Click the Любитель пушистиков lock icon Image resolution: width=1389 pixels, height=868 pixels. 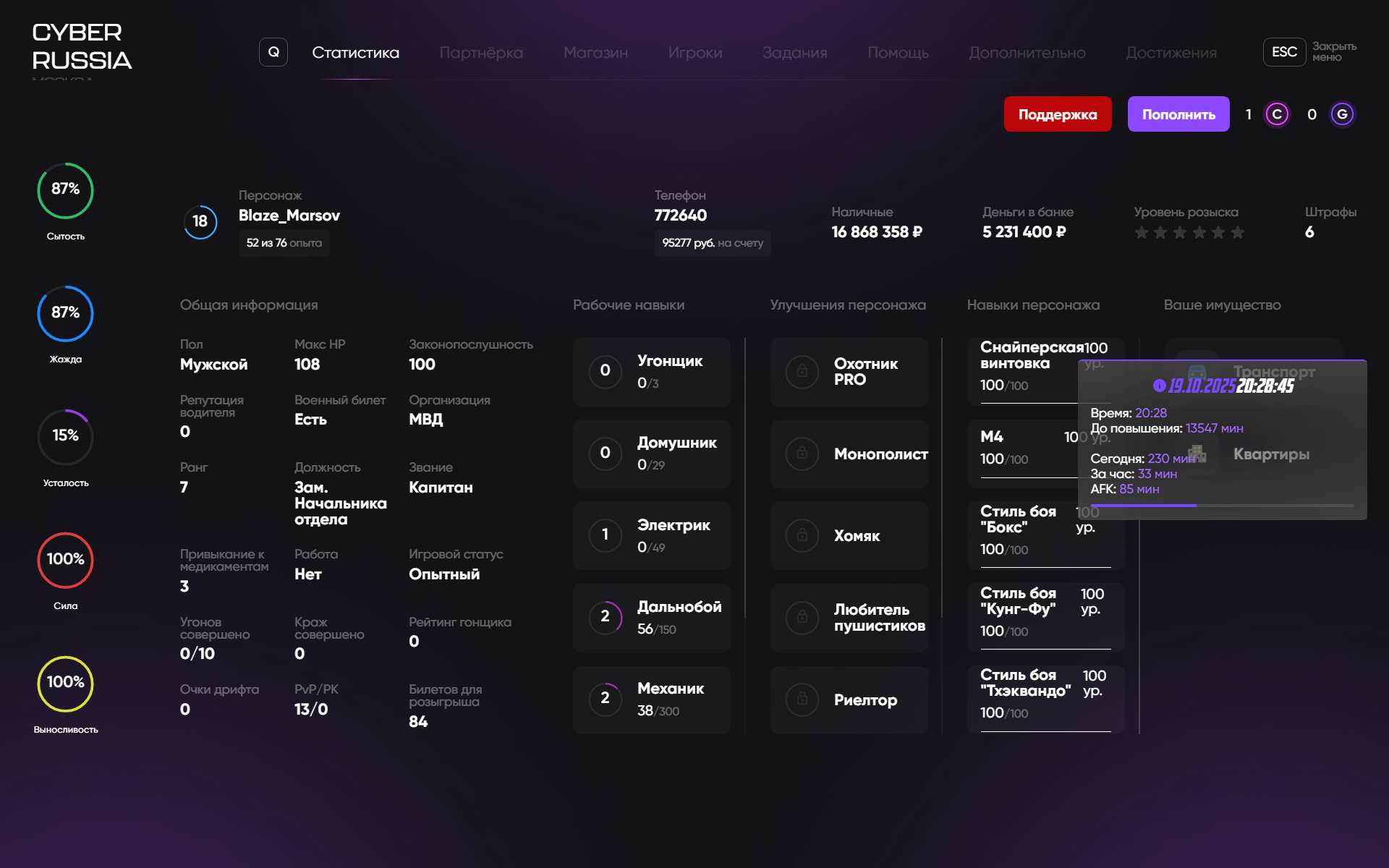(x=802, y=618)
